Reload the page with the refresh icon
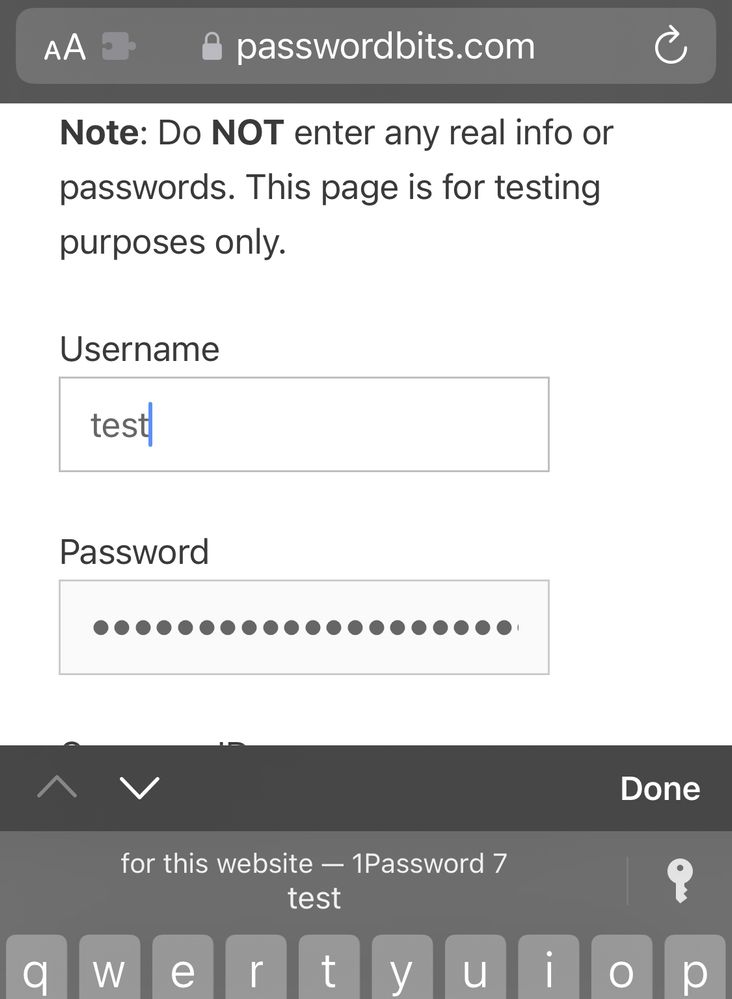This screenshot has width=732, height=999. point(669,47)
